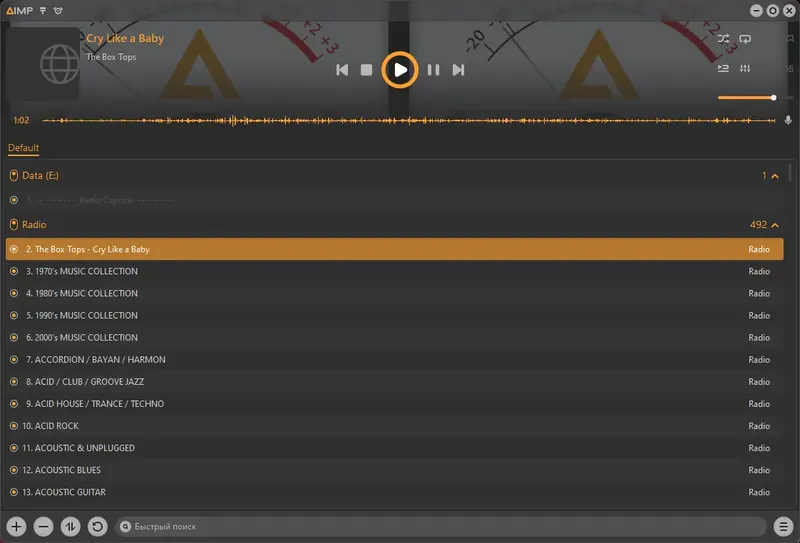Click the Cry Like a Baby title
Viewport: 800px width, 543px height.
click(x=125, y=38)
